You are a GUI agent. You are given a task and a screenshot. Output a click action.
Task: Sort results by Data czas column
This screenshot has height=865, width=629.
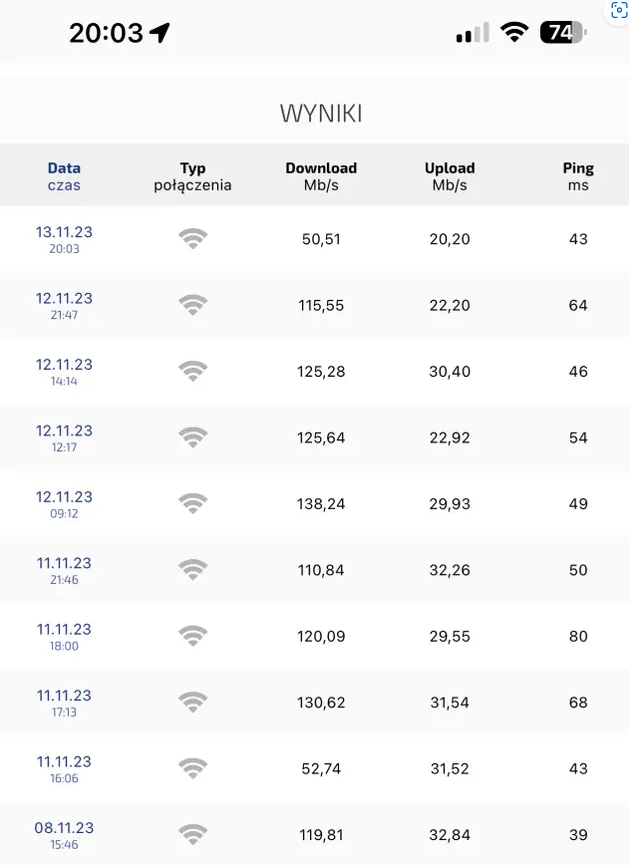pos(64,176)
